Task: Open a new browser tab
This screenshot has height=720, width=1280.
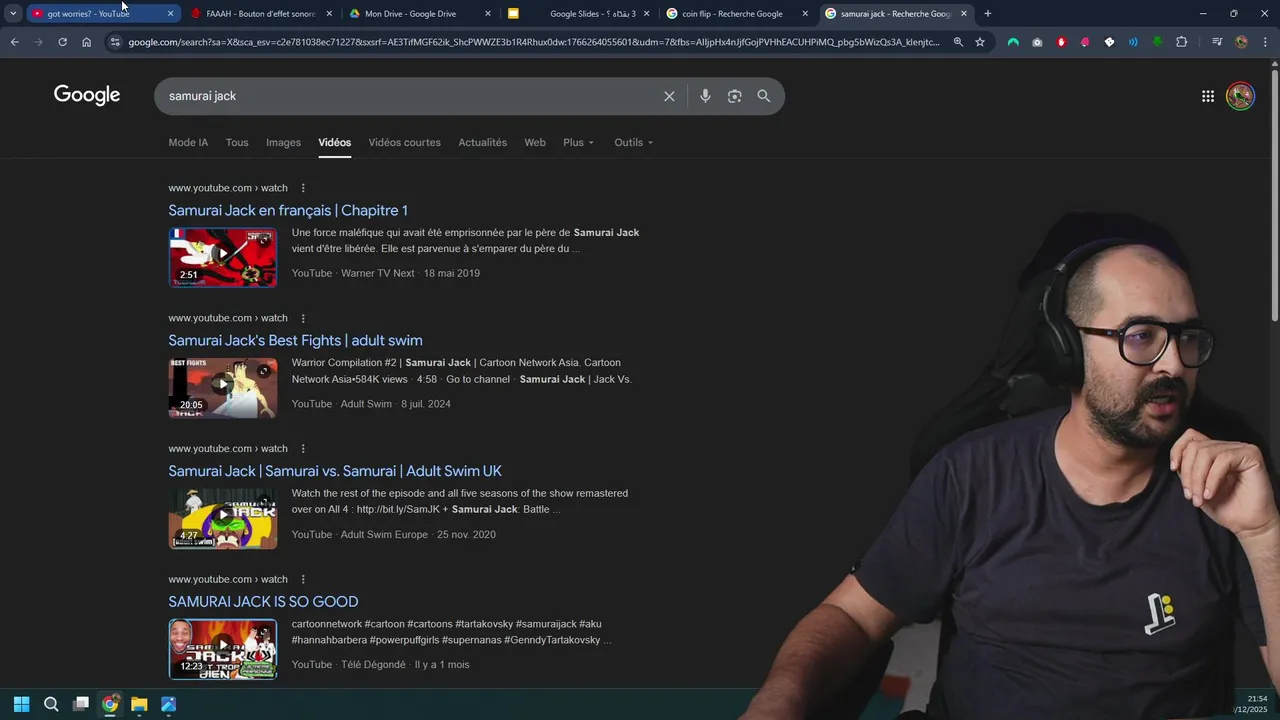Action: coord(988,14)
